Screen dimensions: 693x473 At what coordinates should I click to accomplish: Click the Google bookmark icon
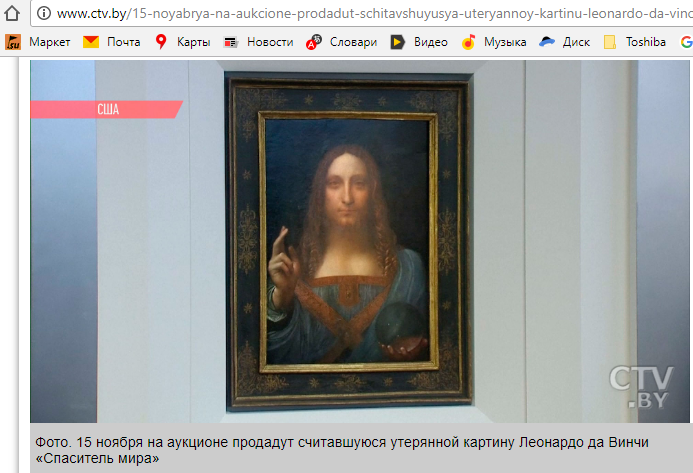click(x=686, y=42)
